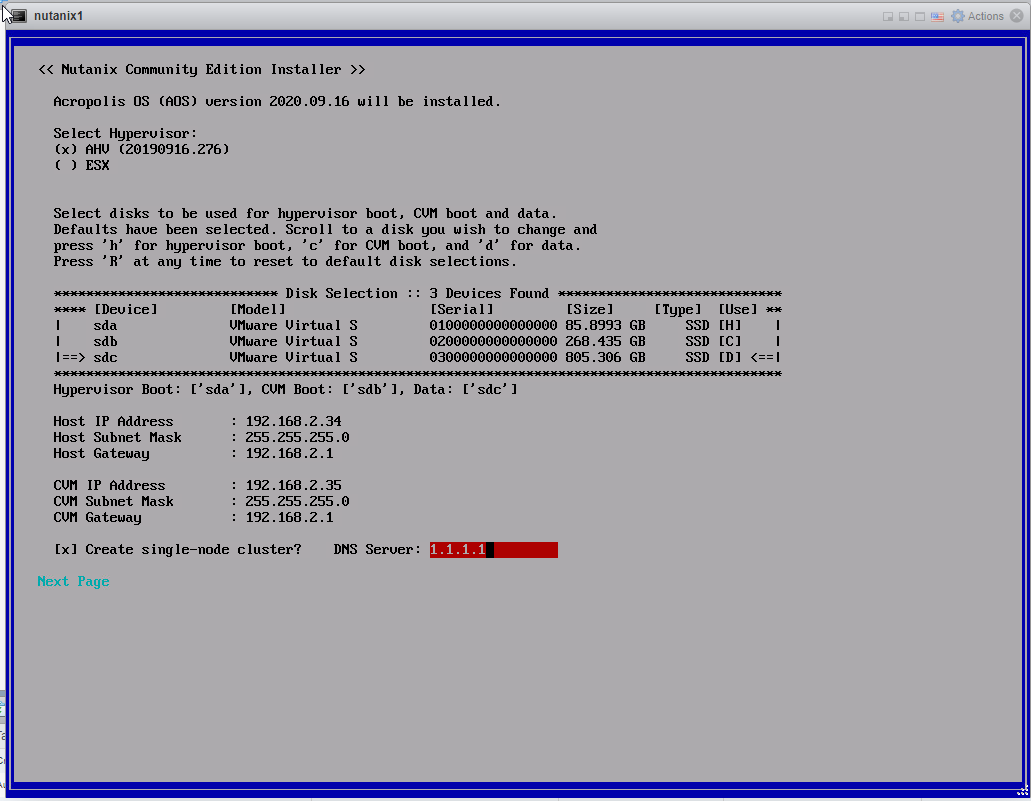Click Host Subnet Mask value field
The width and height of the screenshot is (1031, 801).
pos(297,437)
